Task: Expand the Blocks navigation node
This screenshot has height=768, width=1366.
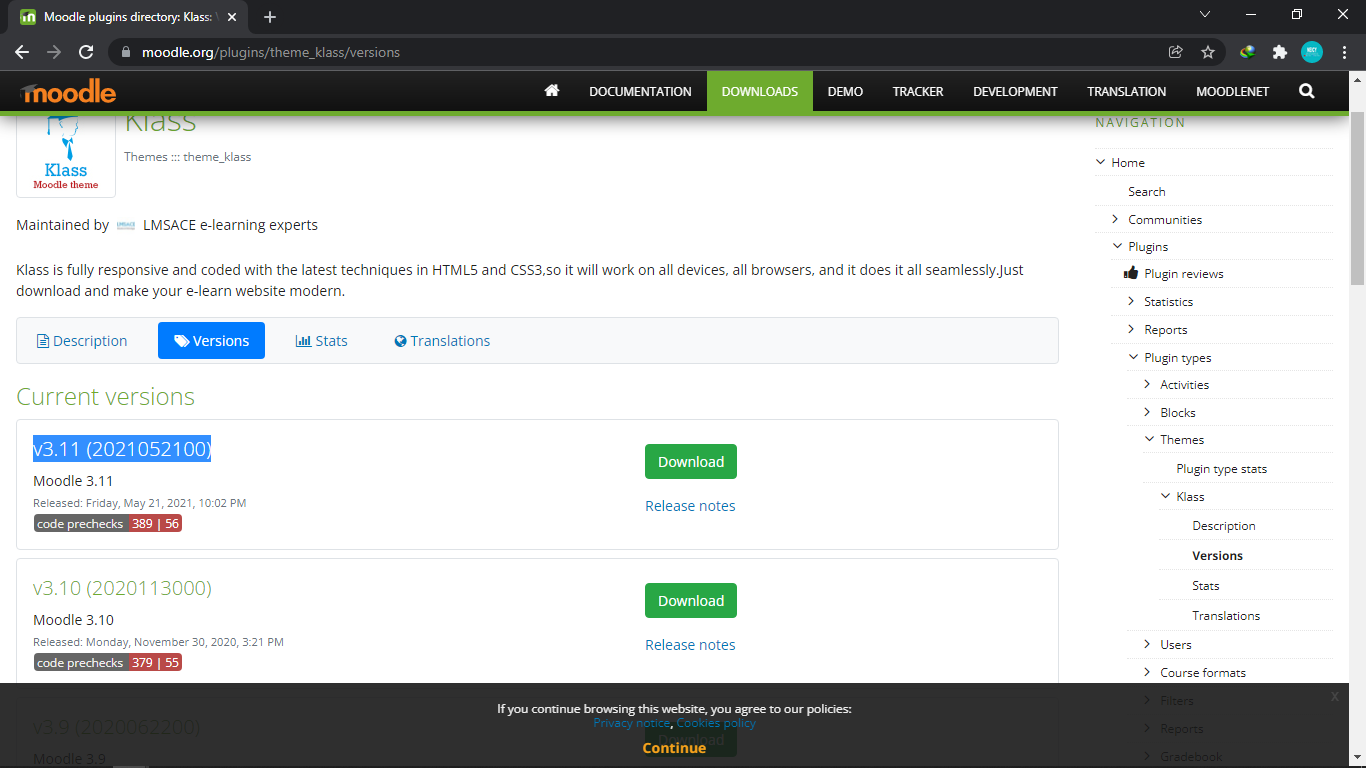Action: pyautogui.click(x=1148, y=412)
